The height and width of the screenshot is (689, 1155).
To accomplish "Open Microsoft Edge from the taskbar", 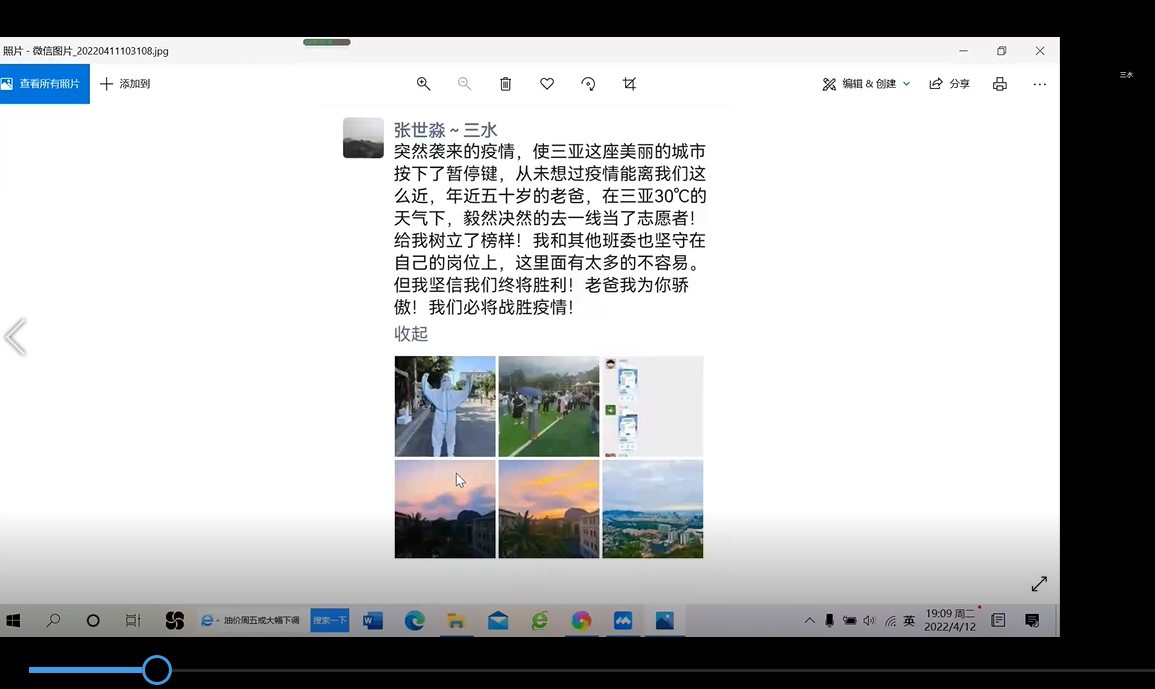I will 414,621.
